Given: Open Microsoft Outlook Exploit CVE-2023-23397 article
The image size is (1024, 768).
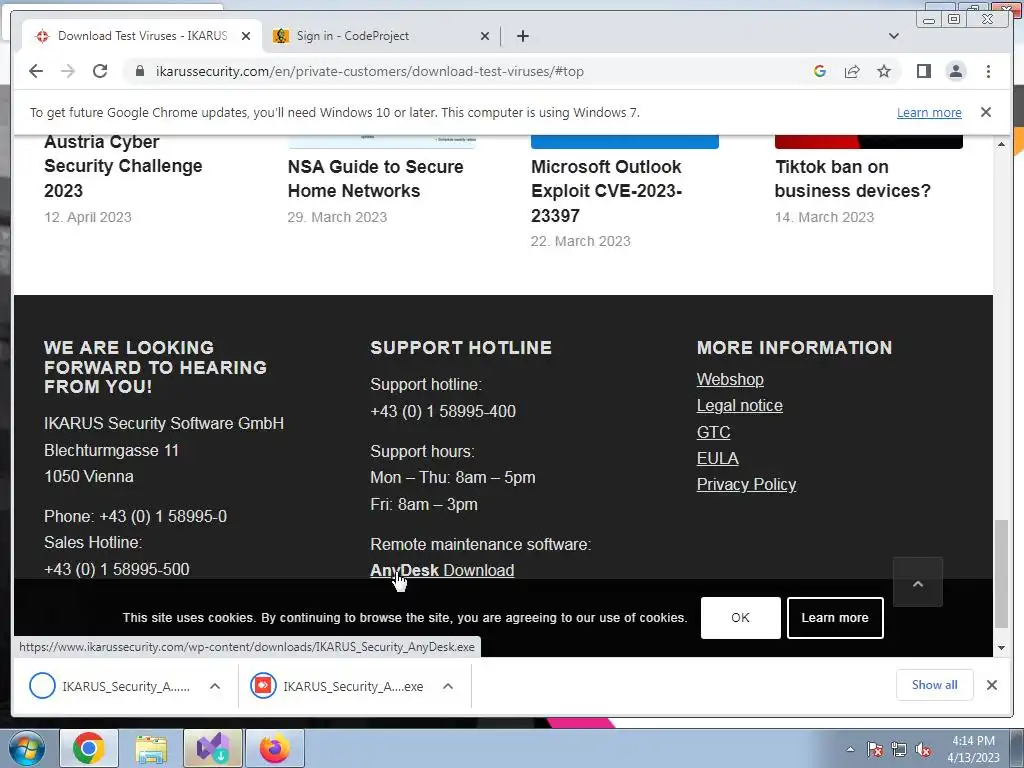Looking at the screenshot, I should [606, 191].
